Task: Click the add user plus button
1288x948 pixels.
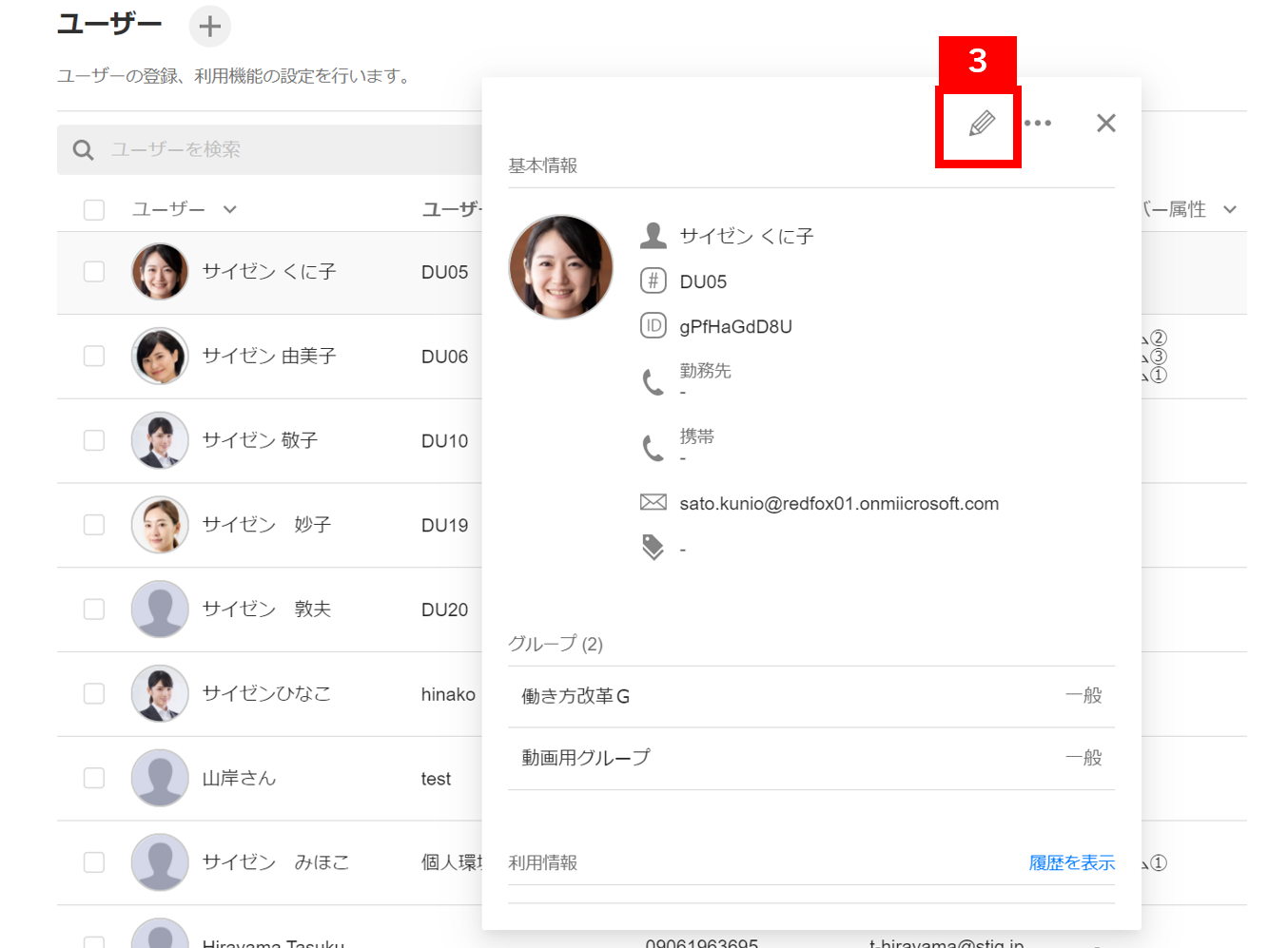Action: [210, 26]
